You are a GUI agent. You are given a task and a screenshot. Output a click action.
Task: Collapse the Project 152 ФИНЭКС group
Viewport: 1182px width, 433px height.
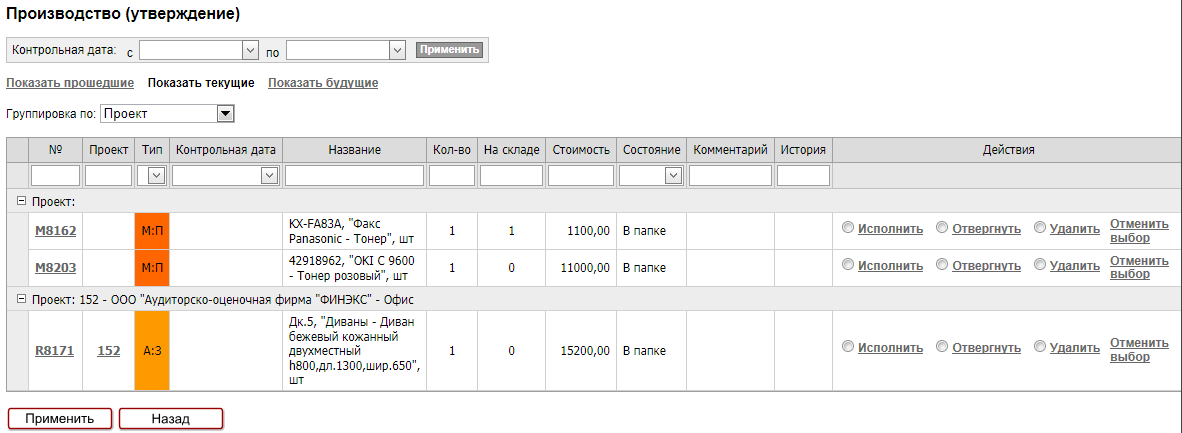[21, 299]
